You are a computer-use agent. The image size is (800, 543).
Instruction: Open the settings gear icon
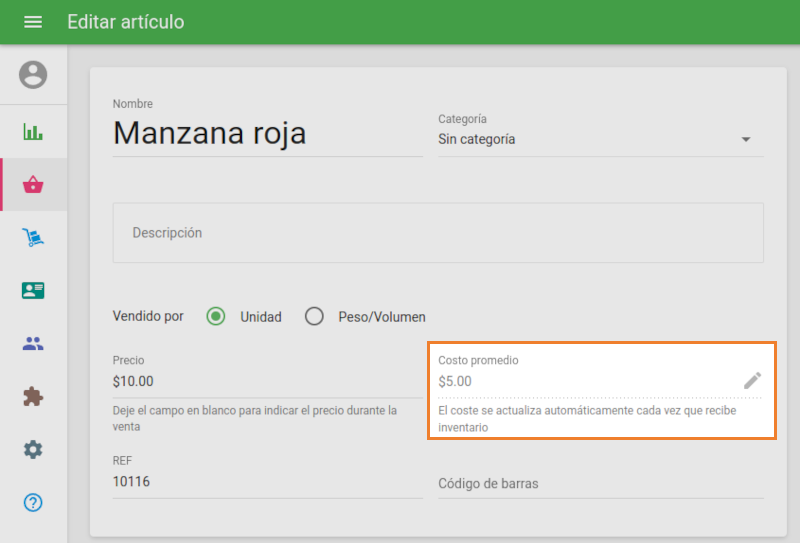pyautogui.click(x=33, y=450)
